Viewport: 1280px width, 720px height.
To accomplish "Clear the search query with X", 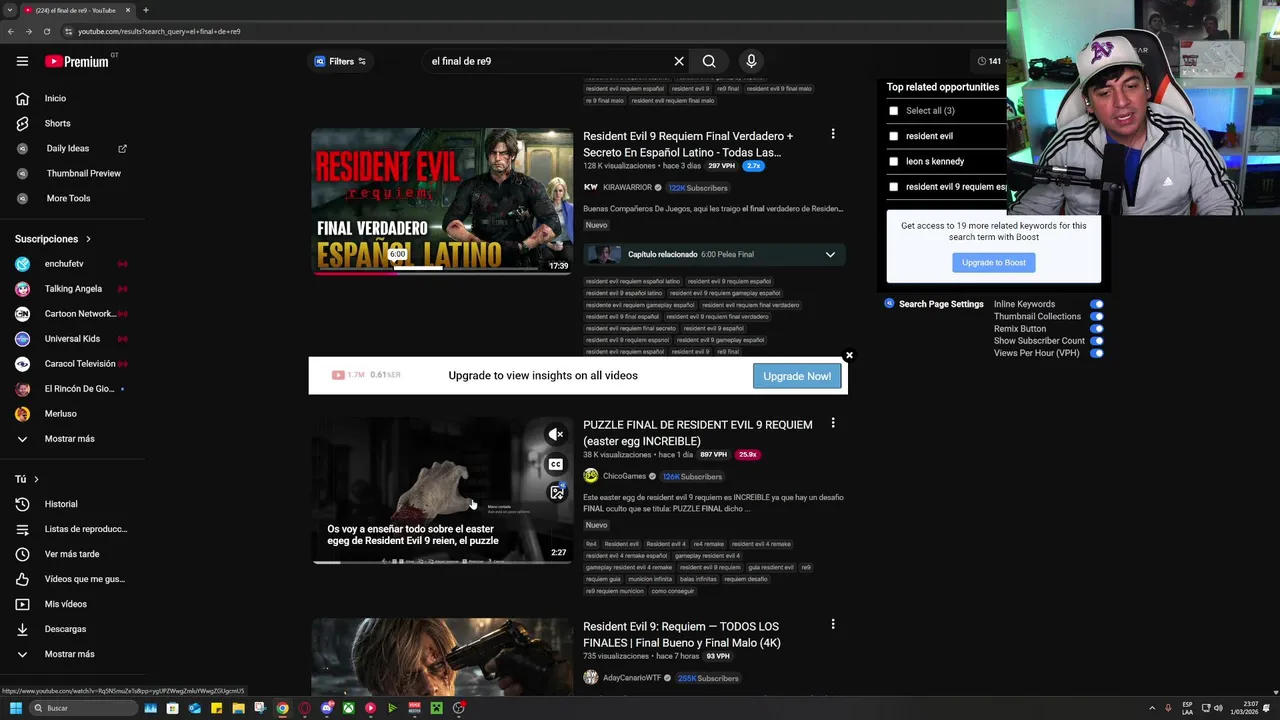I will (x=679, y=61).
